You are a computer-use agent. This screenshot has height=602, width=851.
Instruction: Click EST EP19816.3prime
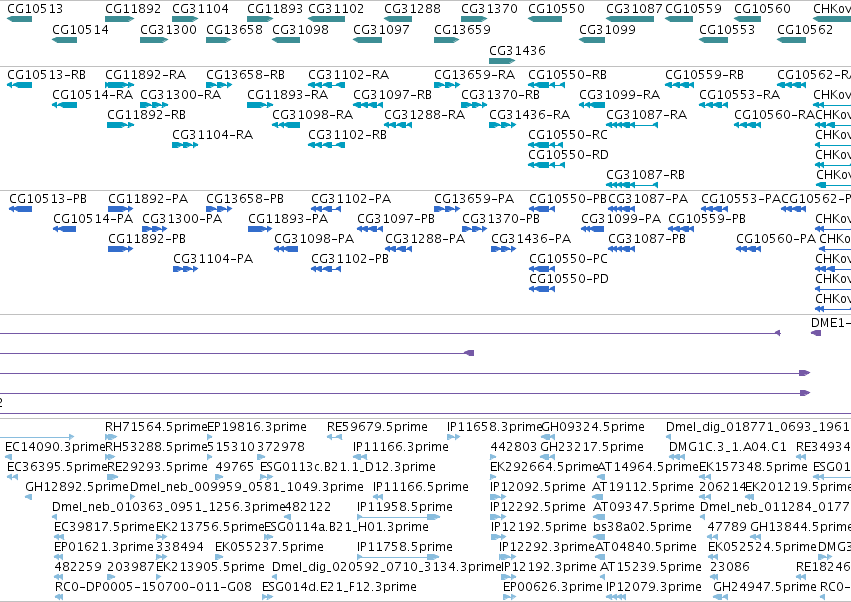pyautogui.click(x=257, y=427)
